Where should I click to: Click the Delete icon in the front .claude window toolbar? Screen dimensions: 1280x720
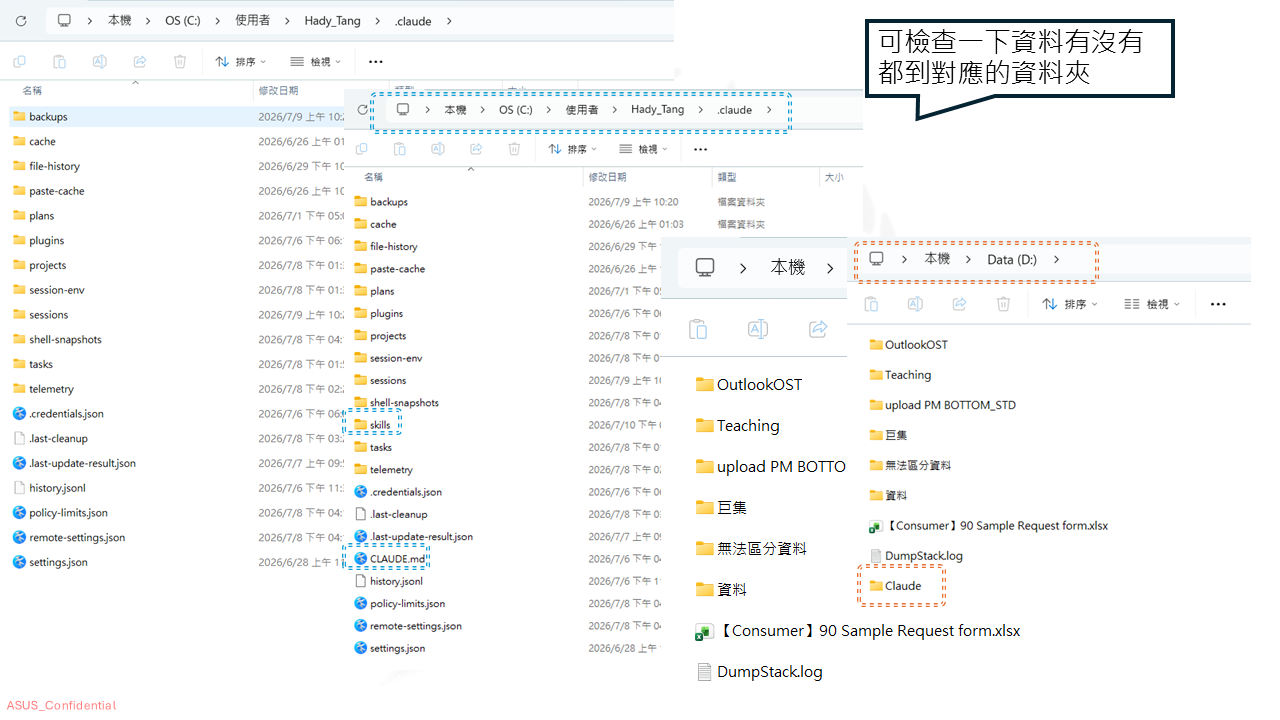coord(514,149)
